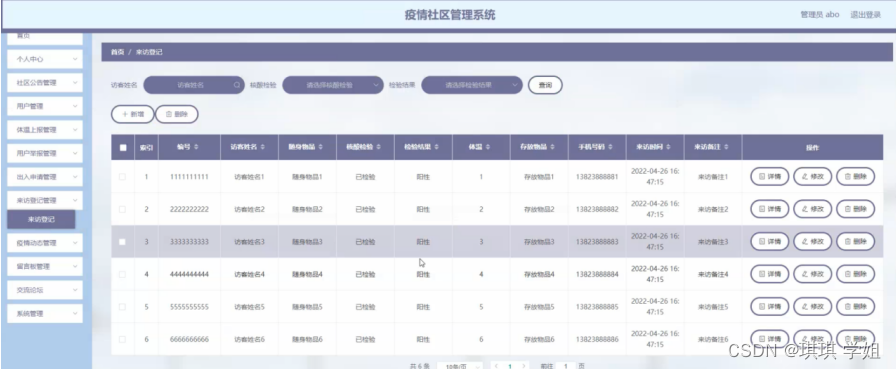This screenshot has height=369, width=896.
Task: Go to previous page arrow in pagination
Action: 497,366
